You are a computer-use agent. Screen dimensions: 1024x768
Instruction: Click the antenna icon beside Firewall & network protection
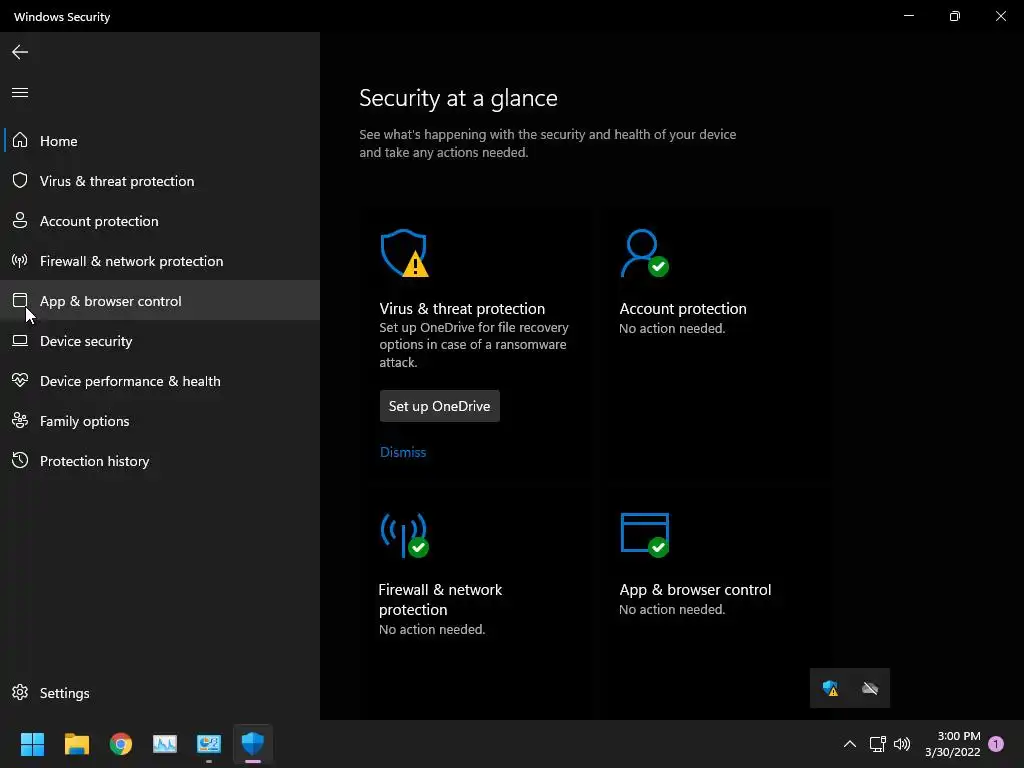pos(20,261)
